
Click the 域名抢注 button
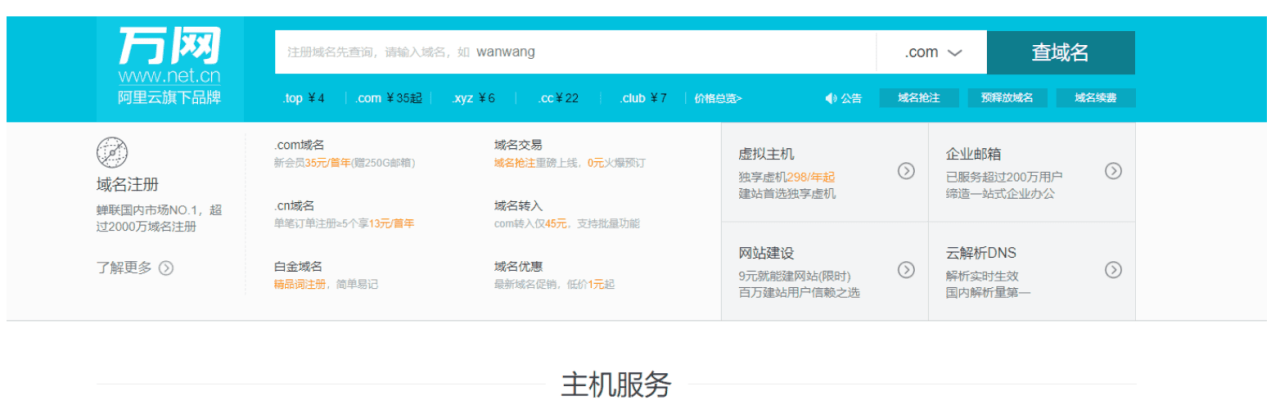(918, 98)
